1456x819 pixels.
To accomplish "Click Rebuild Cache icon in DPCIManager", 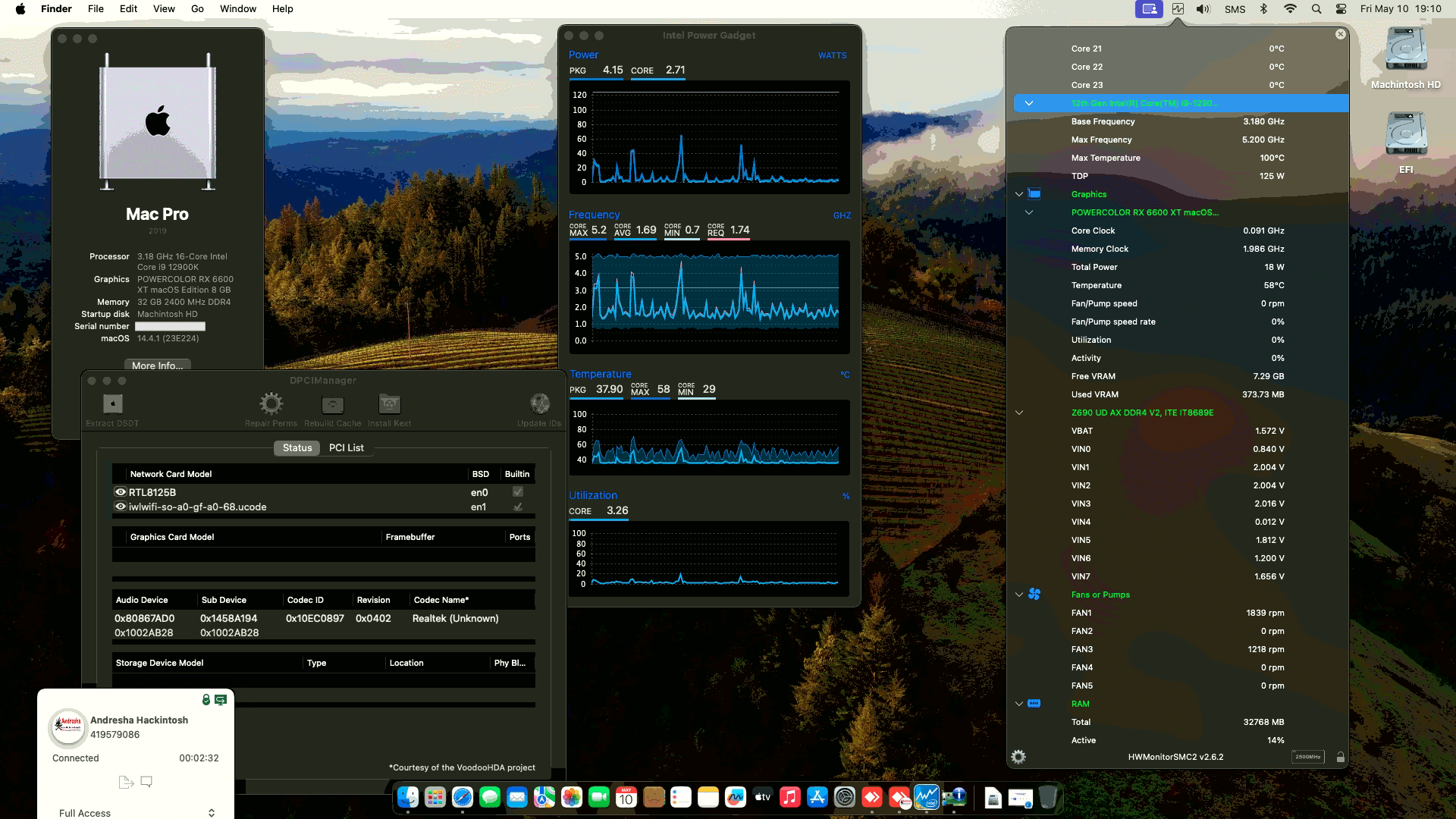I will click(x=333, y=404).
